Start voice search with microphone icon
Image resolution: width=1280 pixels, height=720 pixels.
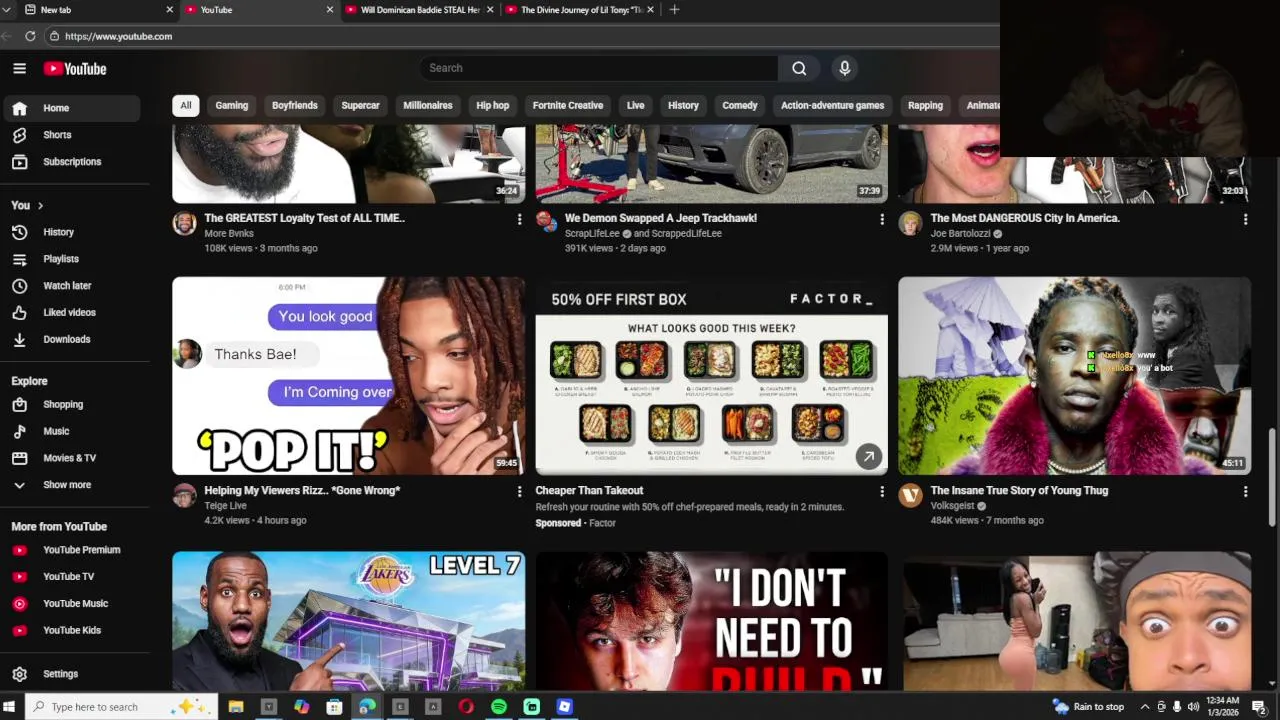coord(845,68)
